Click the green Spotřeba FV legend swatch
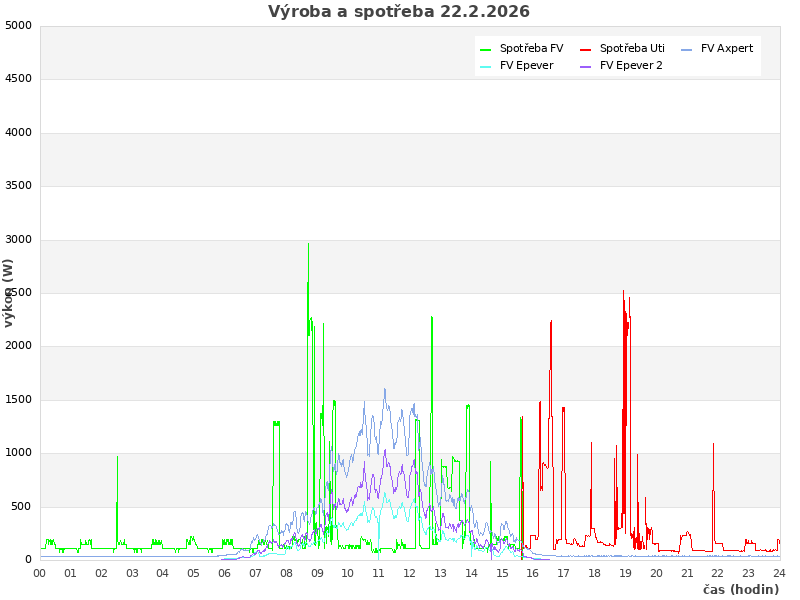This screenshot has height=600, width=800. pos(486,49)
